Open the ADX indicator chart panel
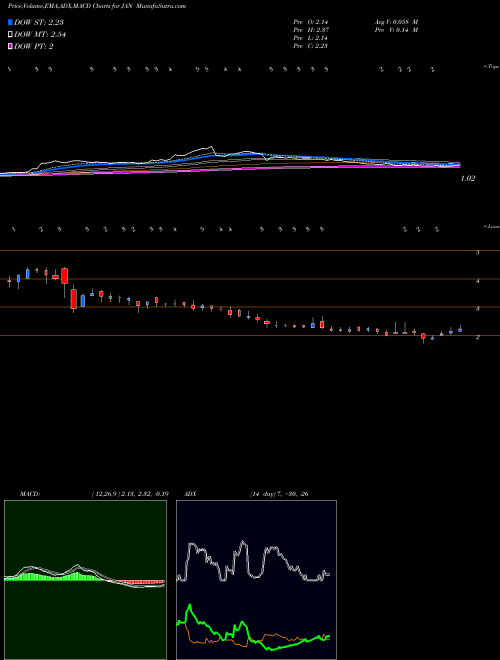The width and height of the screenshot is (500, 660). (x=256, y=580)
